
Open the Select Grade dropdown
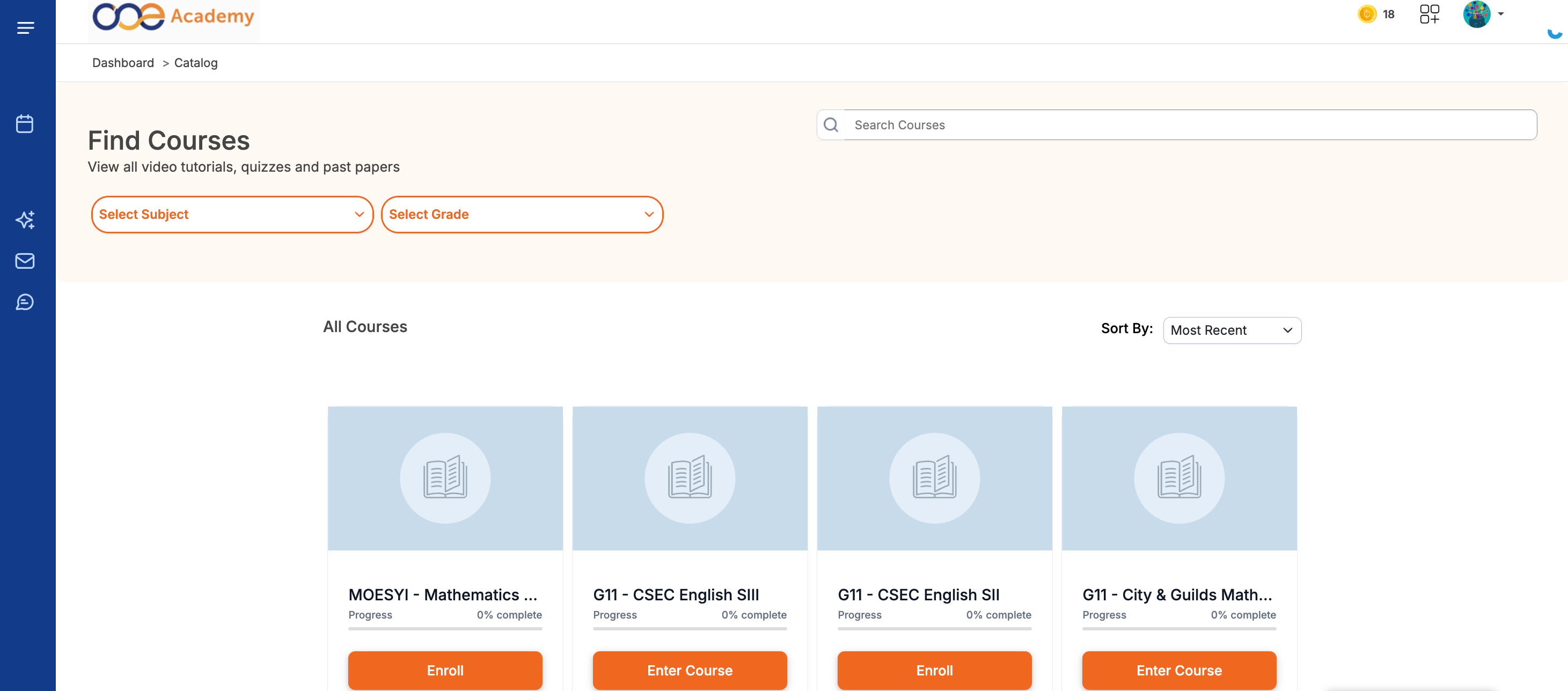(522, 214)
